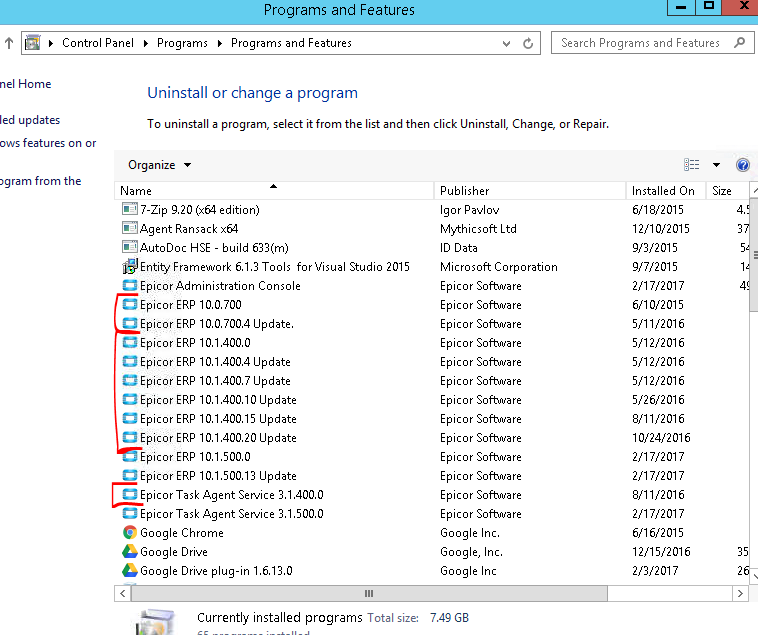Open Turn Windows features on or off link
This screenshot has width=758, height=635.
click(x=48, y=143)
